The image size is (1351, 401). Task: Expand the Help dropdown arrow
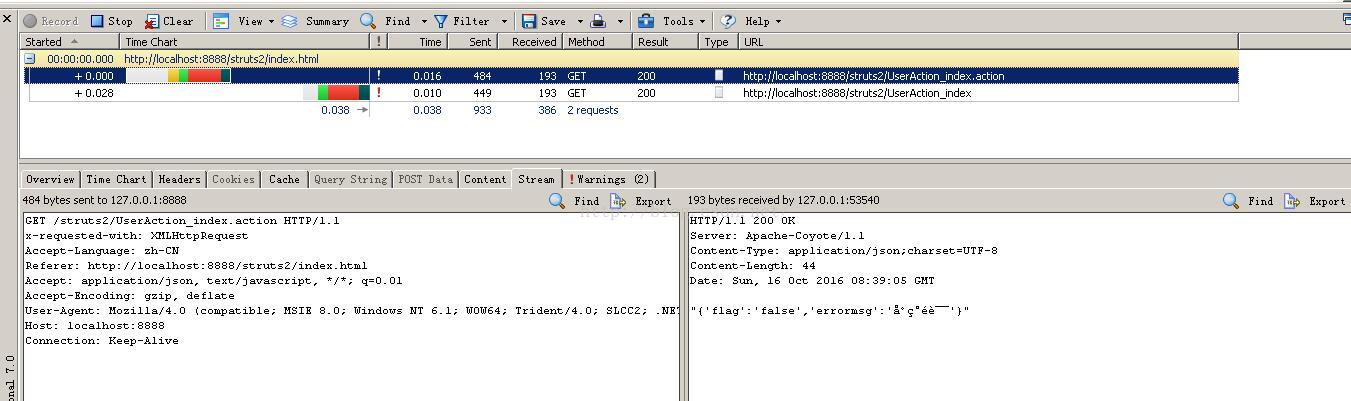tap(778, 21)
